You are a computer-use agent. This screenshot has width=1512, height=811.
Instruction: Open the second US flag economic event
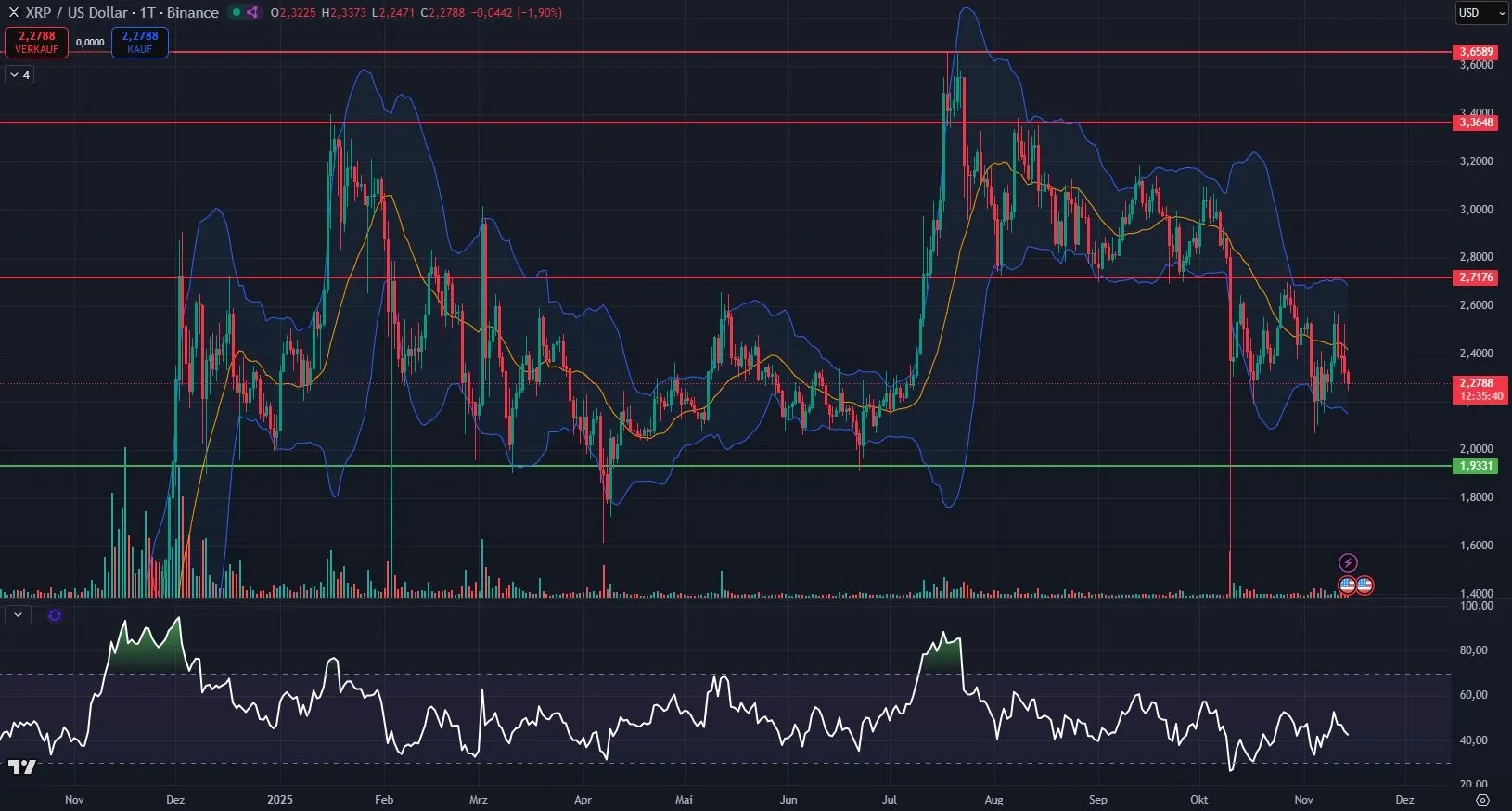tap(1365, 586)
